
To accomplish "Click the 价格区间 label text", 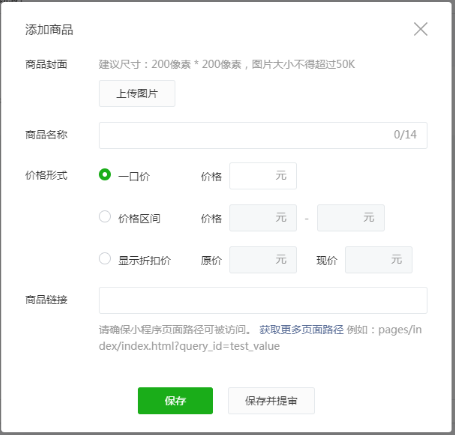I will coord(140,218).
